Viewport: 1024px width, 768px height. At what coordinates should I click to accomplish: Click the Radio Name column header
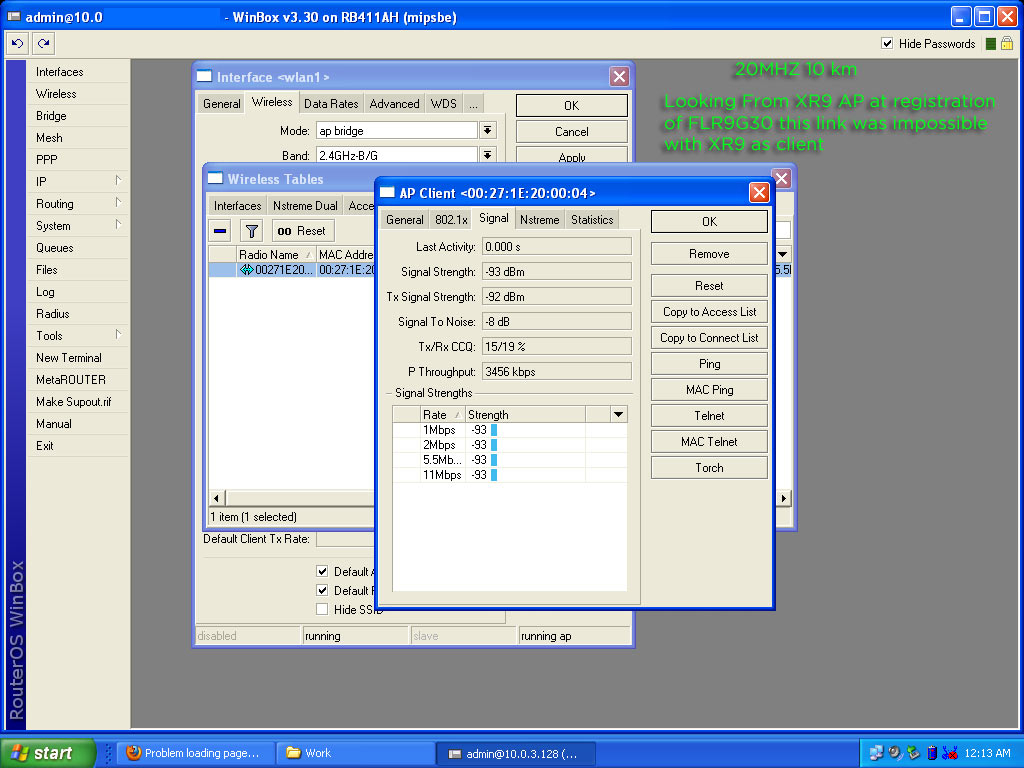coord(275,254)
